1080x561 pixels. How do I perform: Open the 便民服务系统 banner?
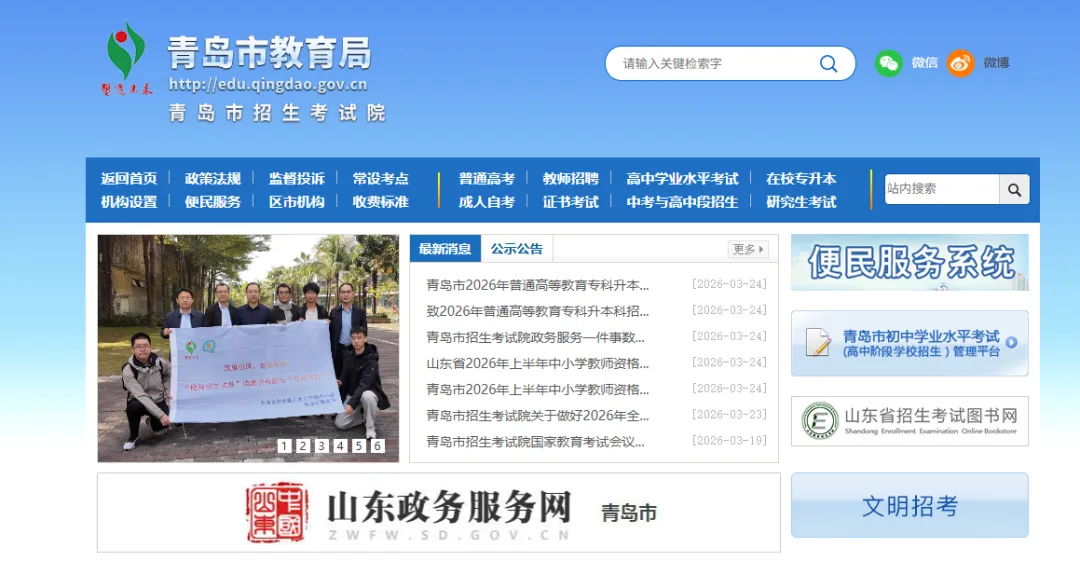[x=910, y=263]
